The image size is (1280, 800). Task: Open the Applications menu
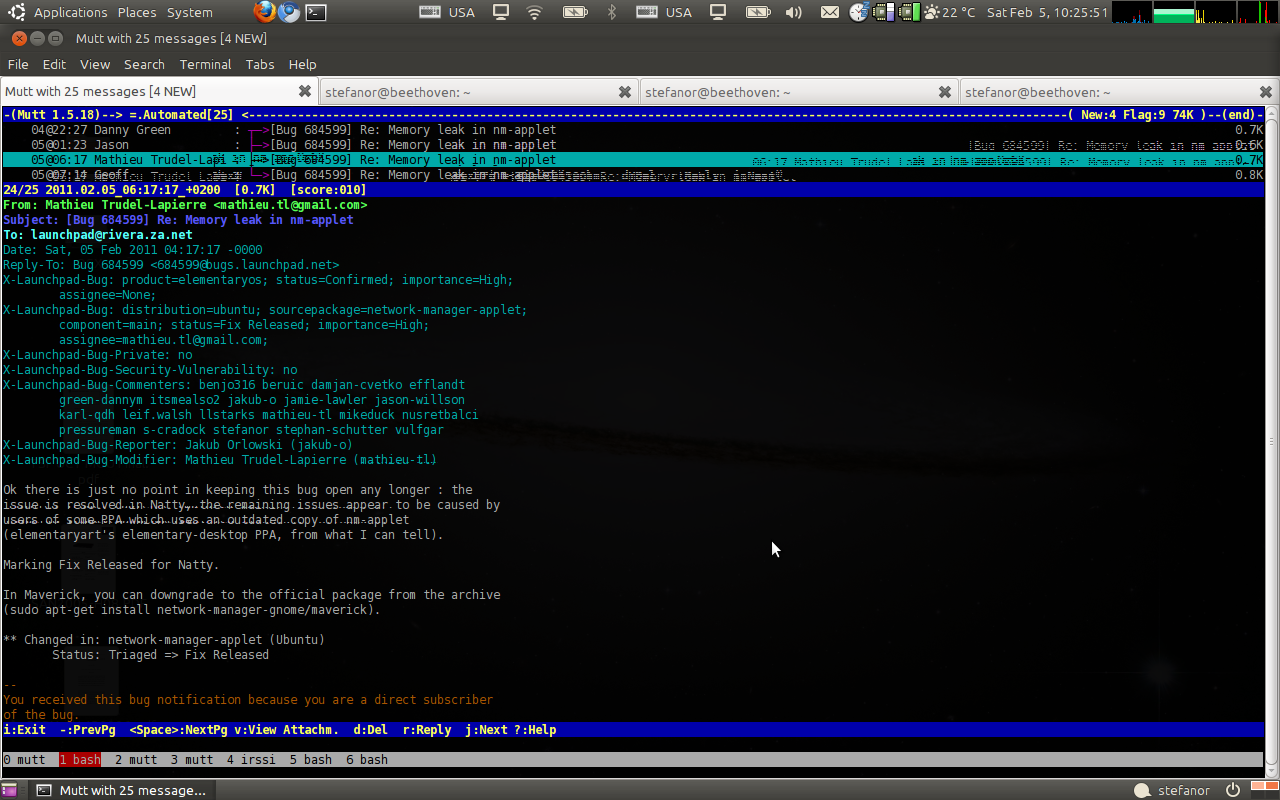[70, 12]
